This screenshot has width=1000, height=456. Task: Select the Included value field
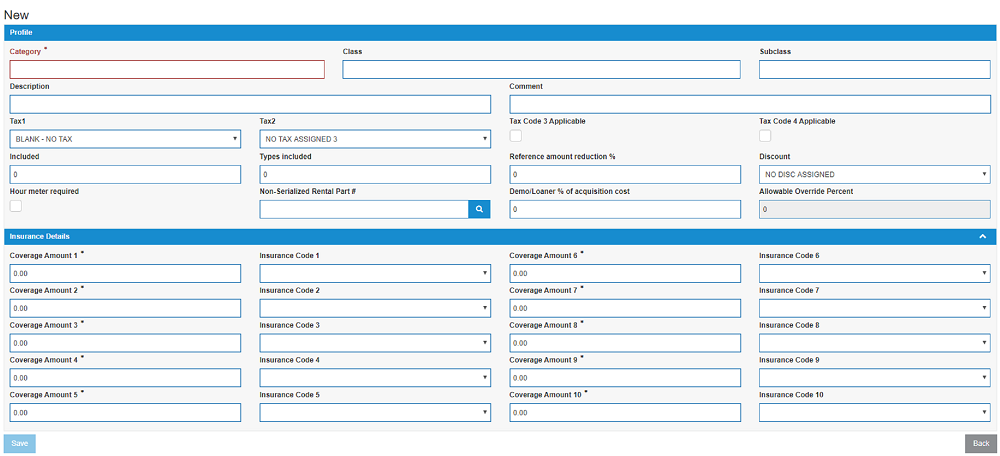126,174
